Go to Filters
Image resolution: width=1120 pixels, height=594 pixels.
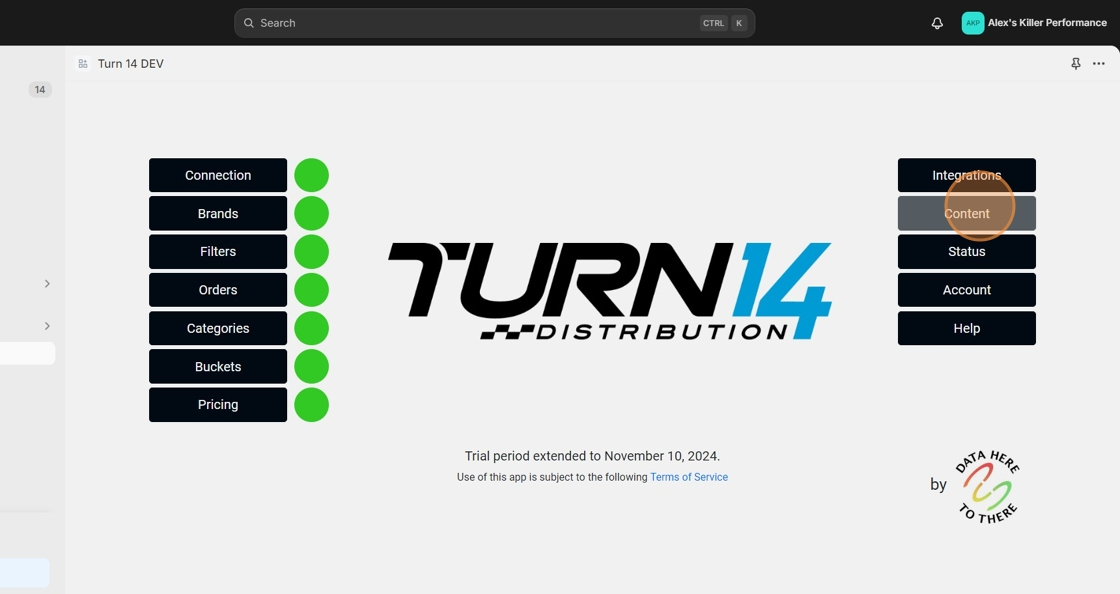click(x=218, y=251)
